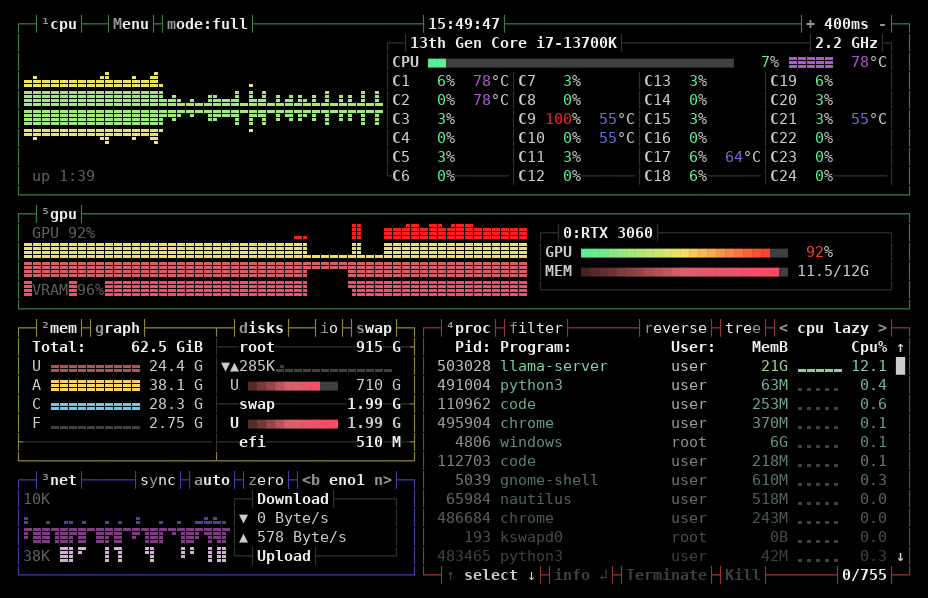
Task: Select next process with select down arrow
Action: 531,576
